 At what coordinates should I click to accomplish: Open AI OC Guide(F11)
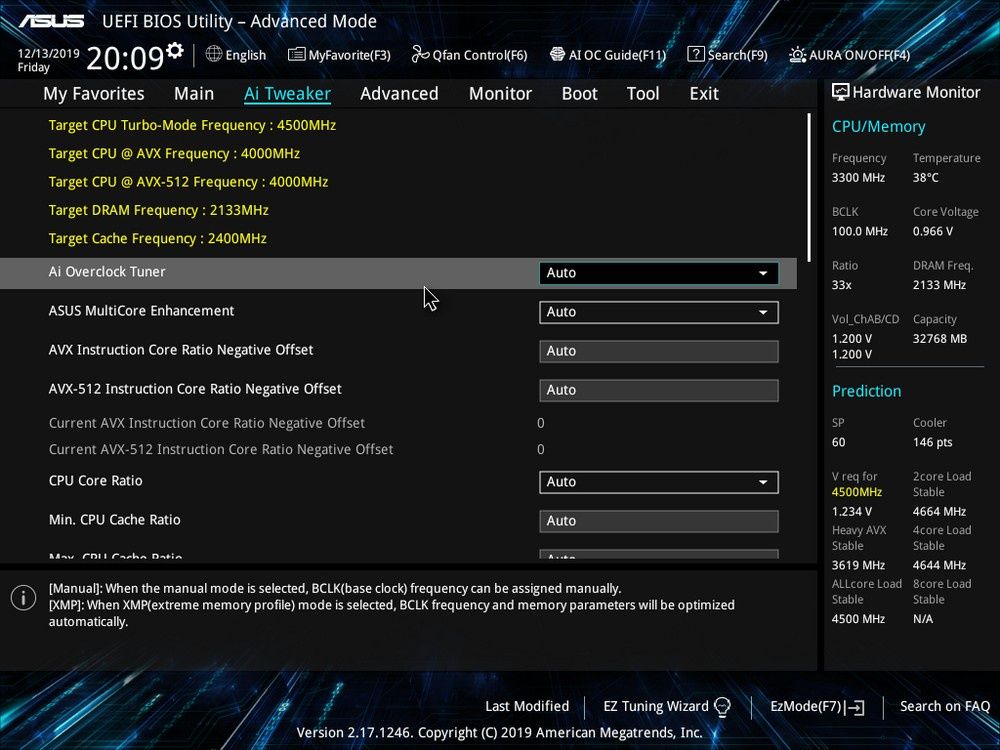click(608, 55)
